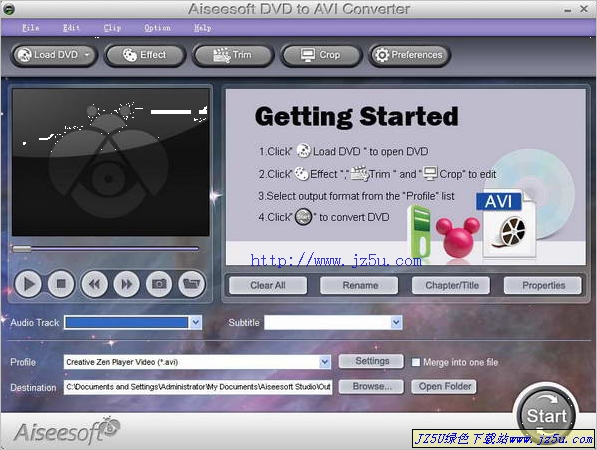This screenshot has height=450, width=597.
Task: Open the Help menu
Action: (203, 28)
